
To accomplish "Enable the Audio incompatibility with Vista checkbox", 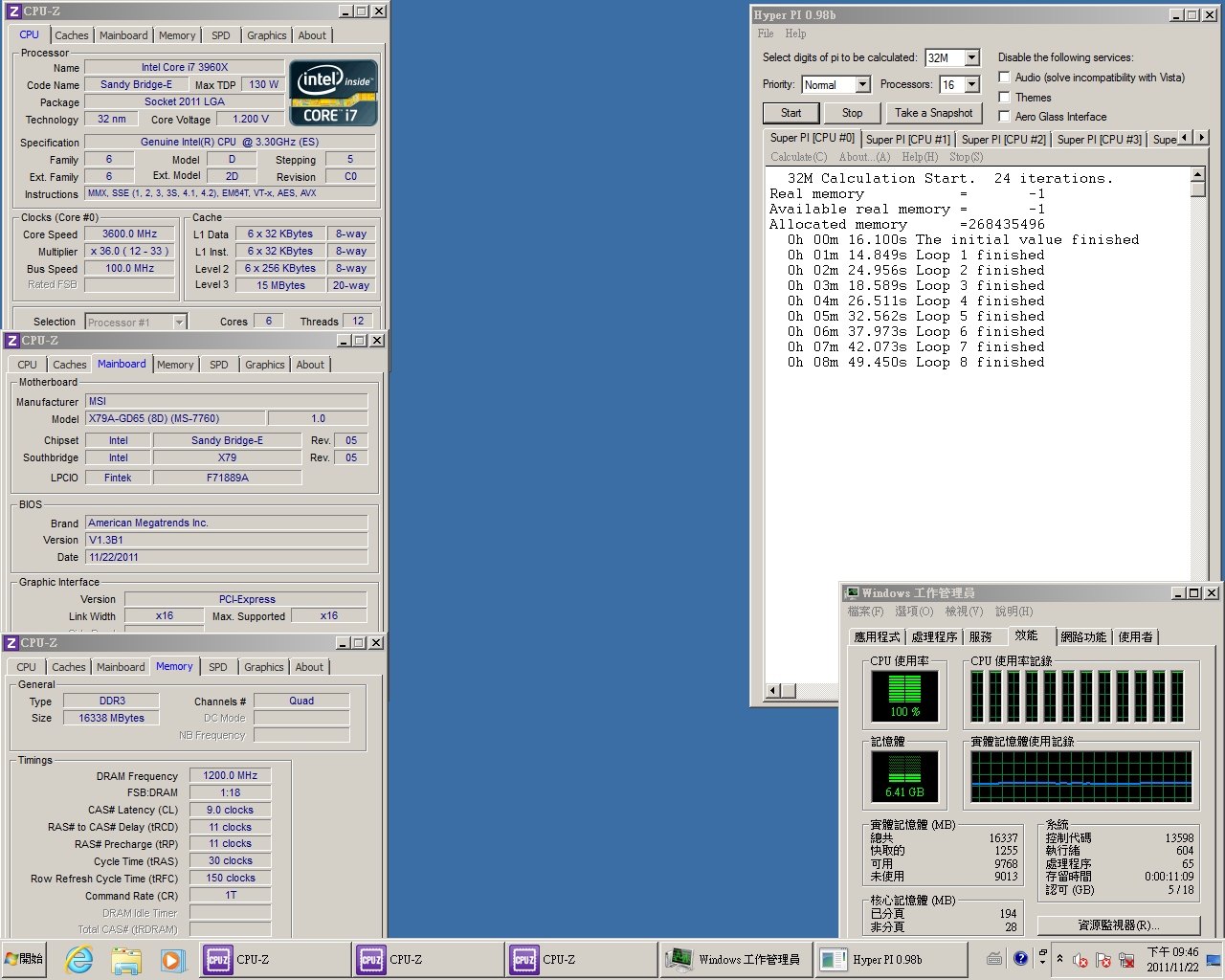I will (x=1004, y=78).
